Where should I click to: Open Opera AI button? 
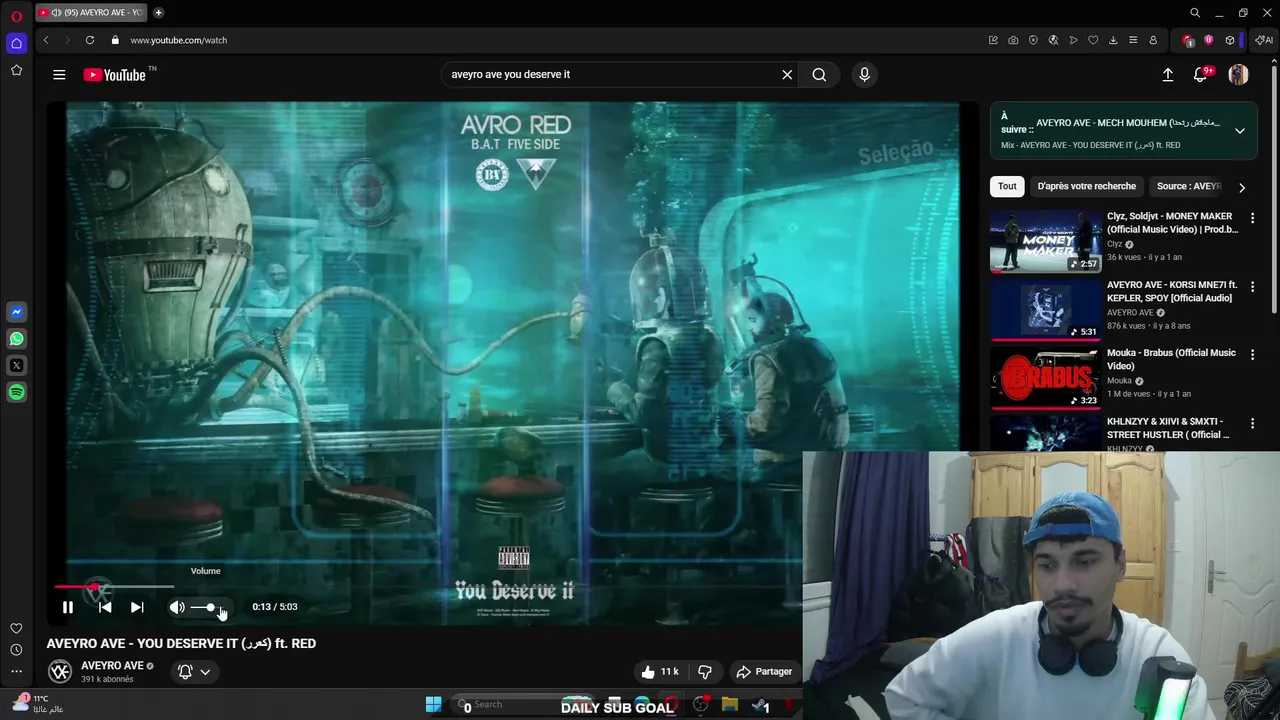click(x=1264, y=40)
